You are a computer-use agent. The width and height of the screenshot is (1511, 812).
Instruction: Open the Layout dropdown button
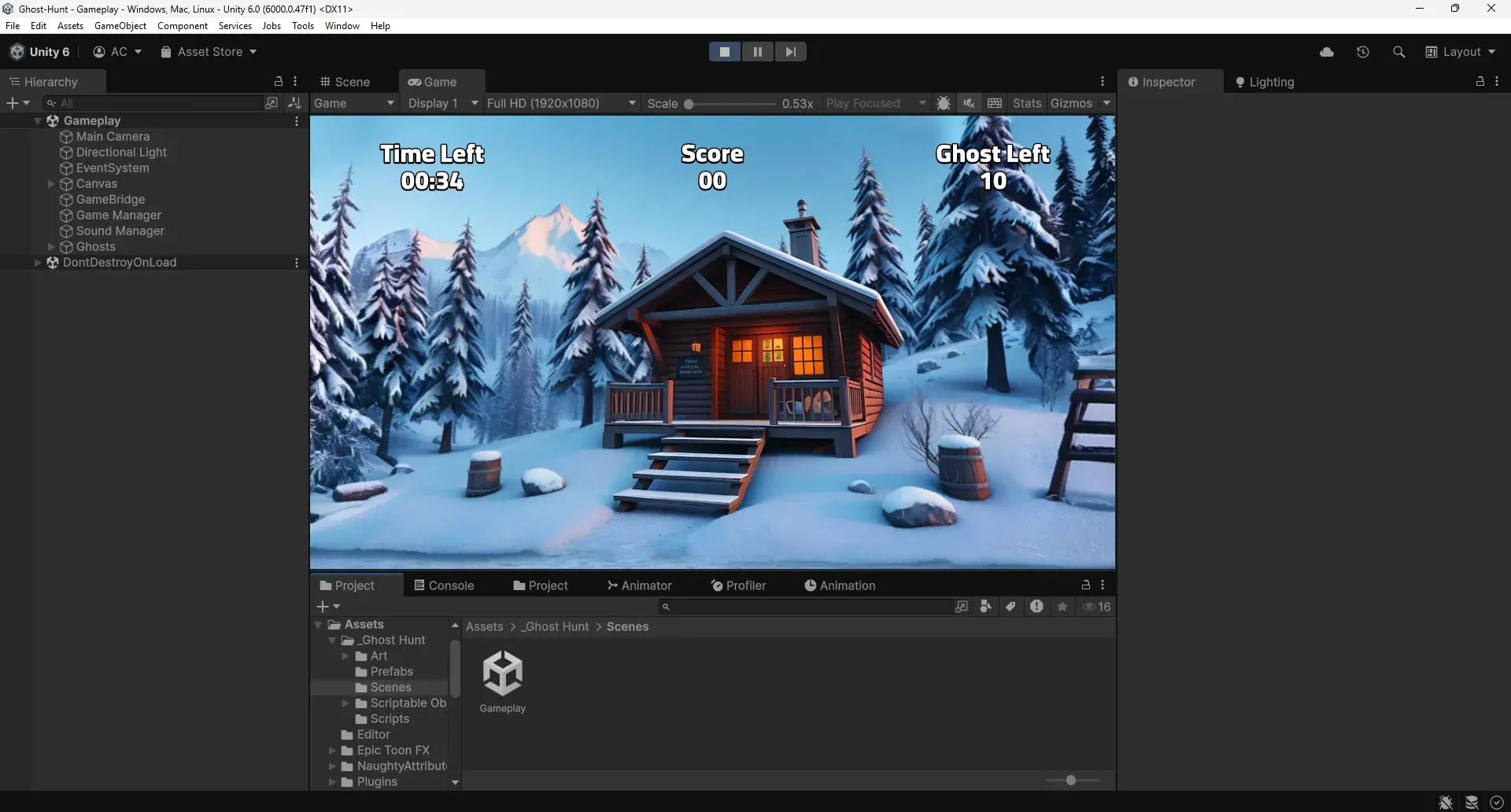coord(1461,52)
